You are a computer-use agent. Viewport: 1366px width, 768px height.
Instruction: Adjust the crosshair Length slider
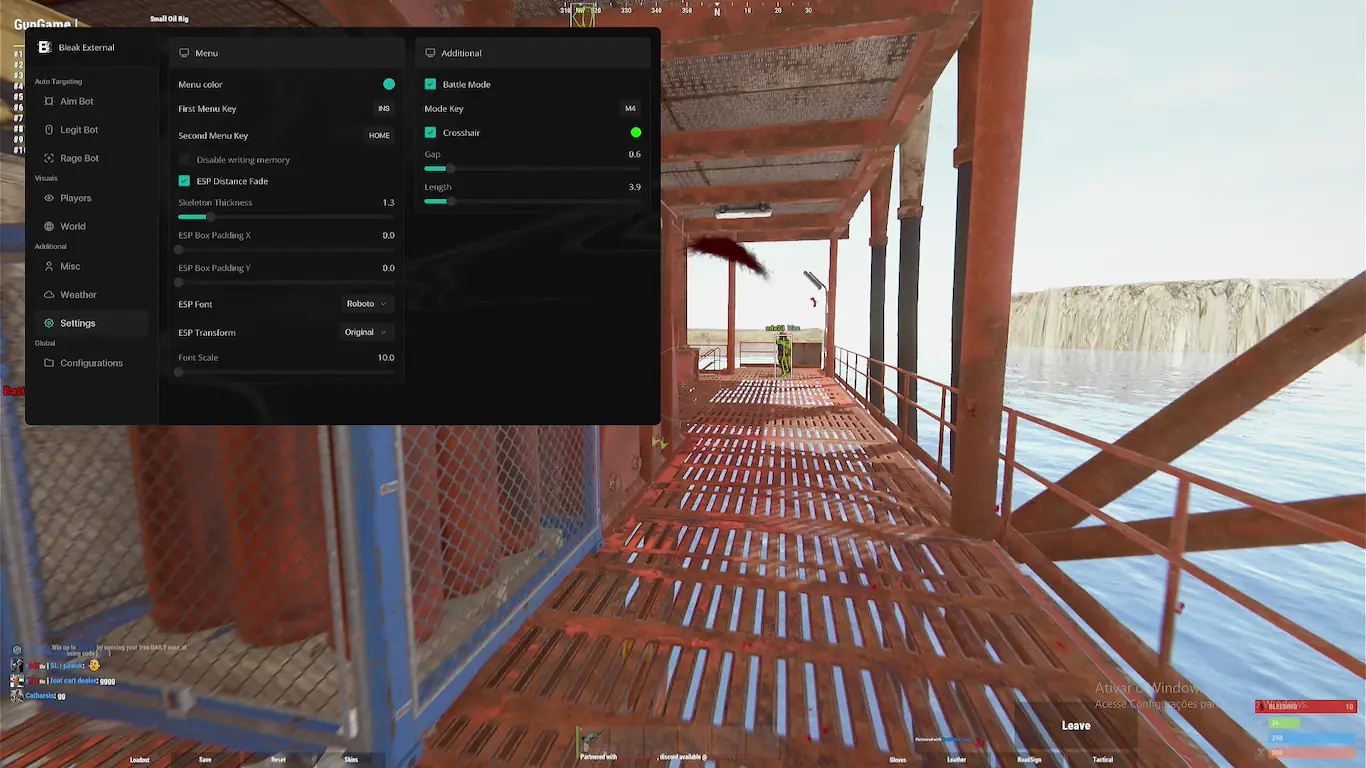[532, 201]
